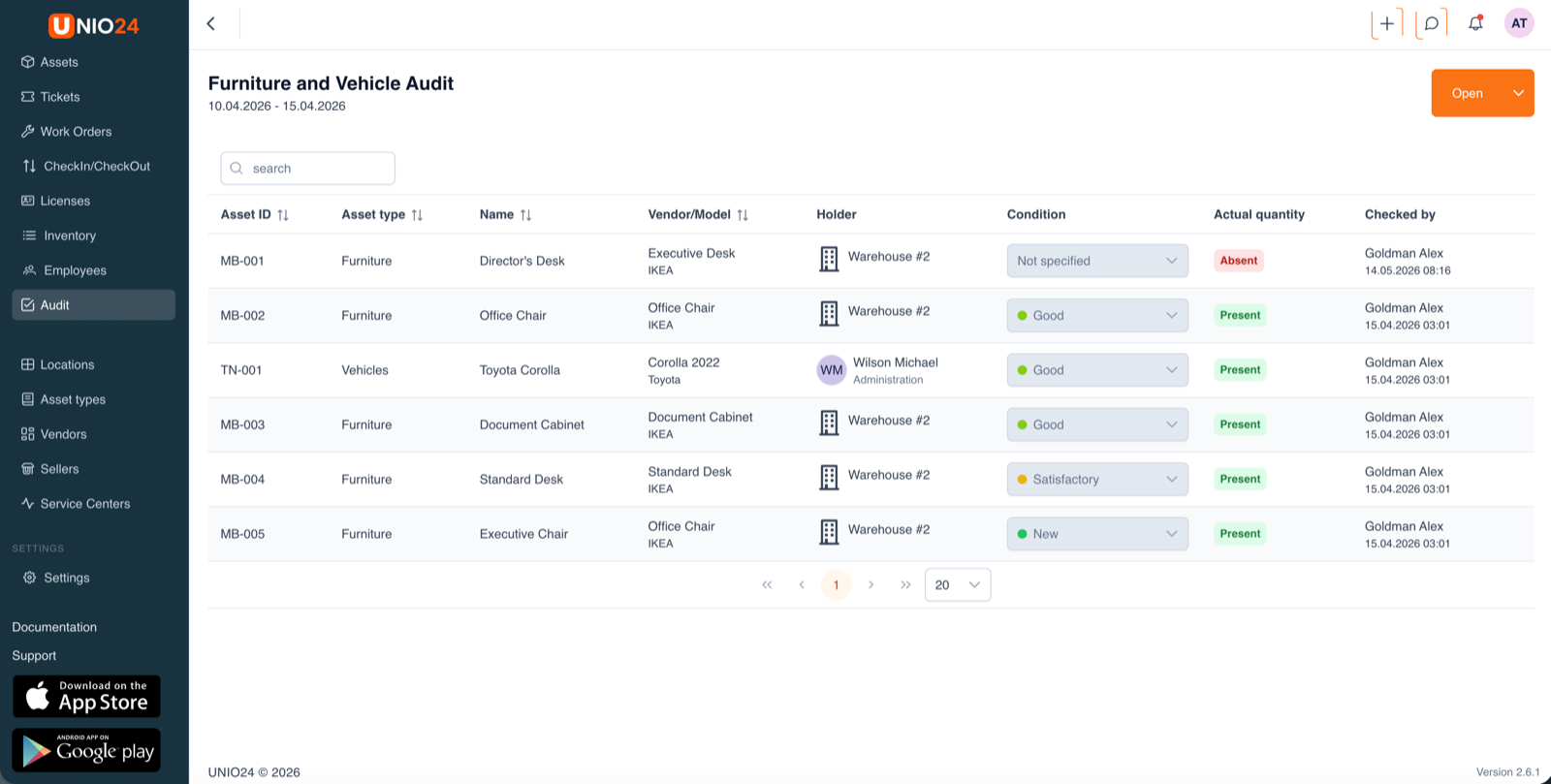Viewport: 1551px width, 784px height.
Task: Click the Assets cube icon in sidebar
Action: coord(28,62)
